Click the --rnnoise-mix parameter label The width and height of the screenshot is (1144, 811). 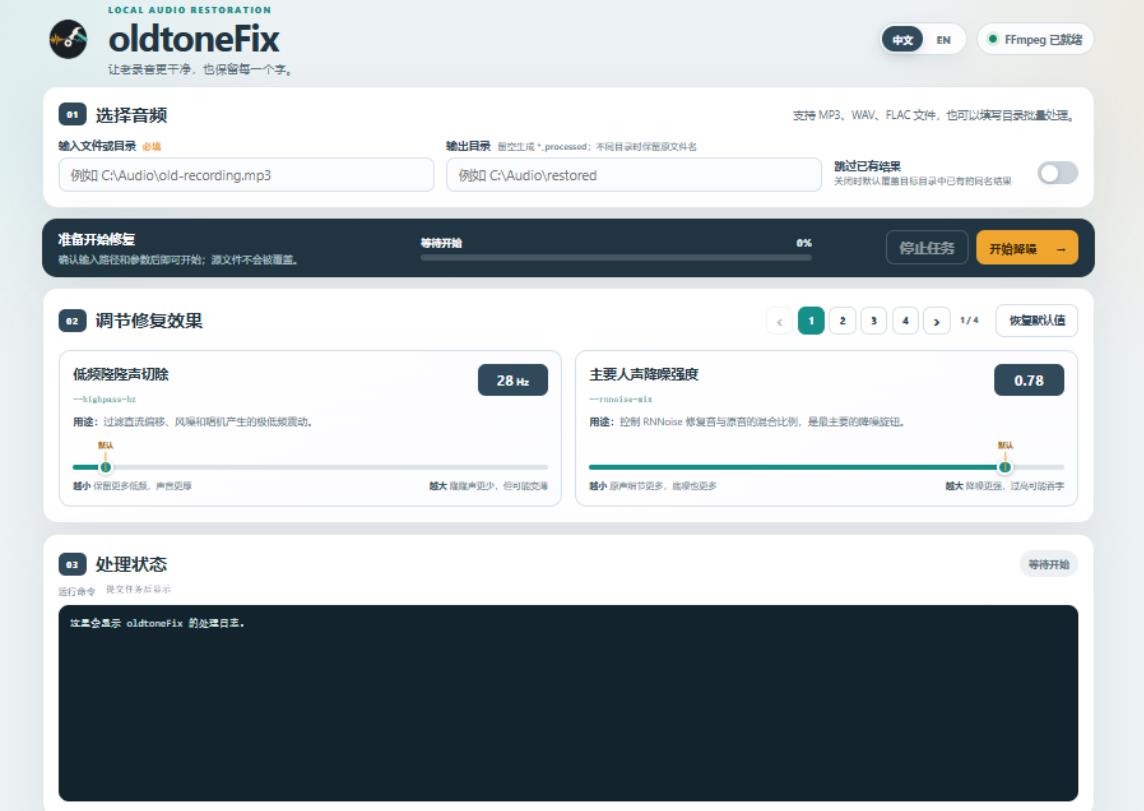[621, 400]
